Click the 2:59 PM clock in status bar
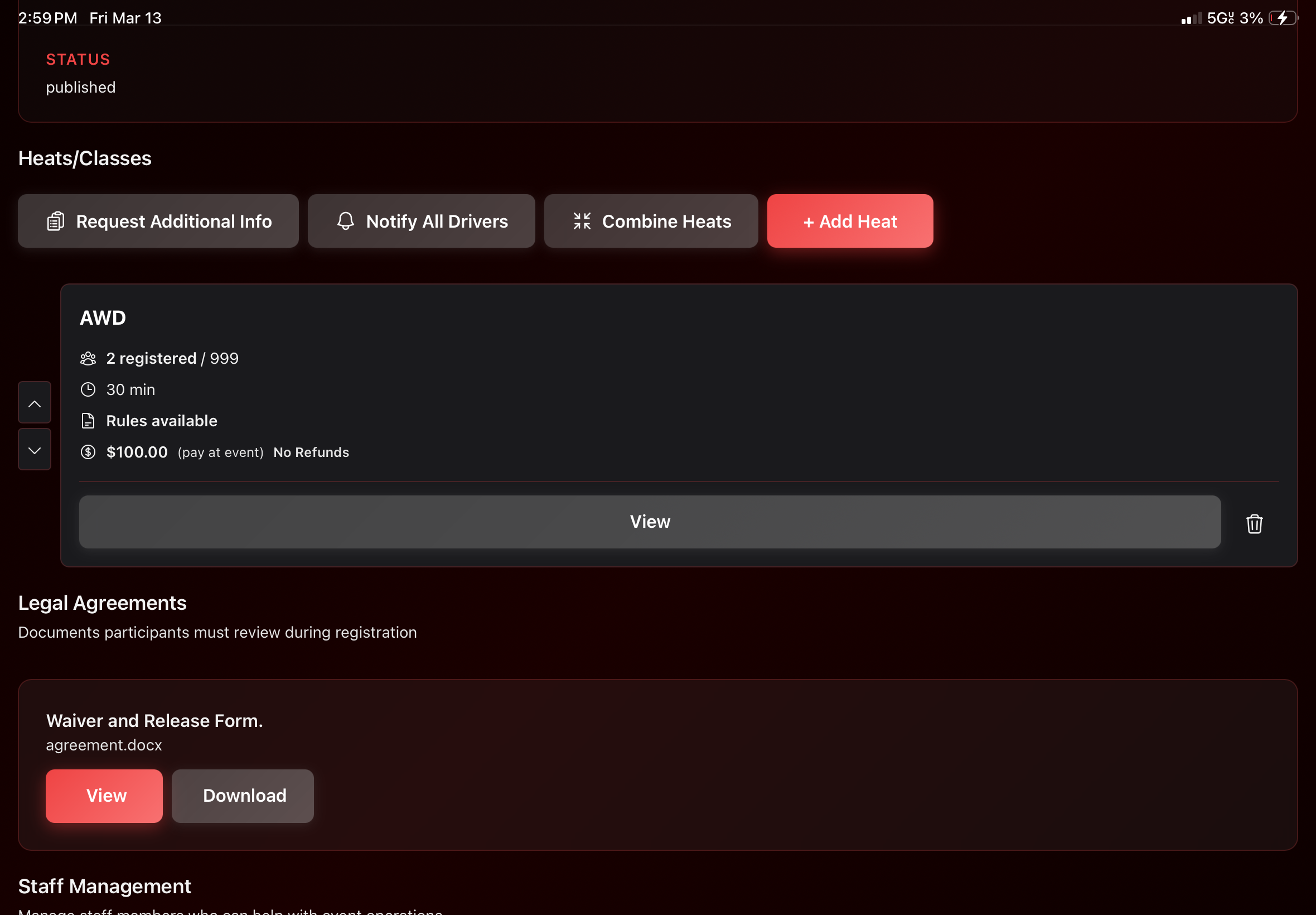Viewport: 1316px width, 915px height. [47, 18]
